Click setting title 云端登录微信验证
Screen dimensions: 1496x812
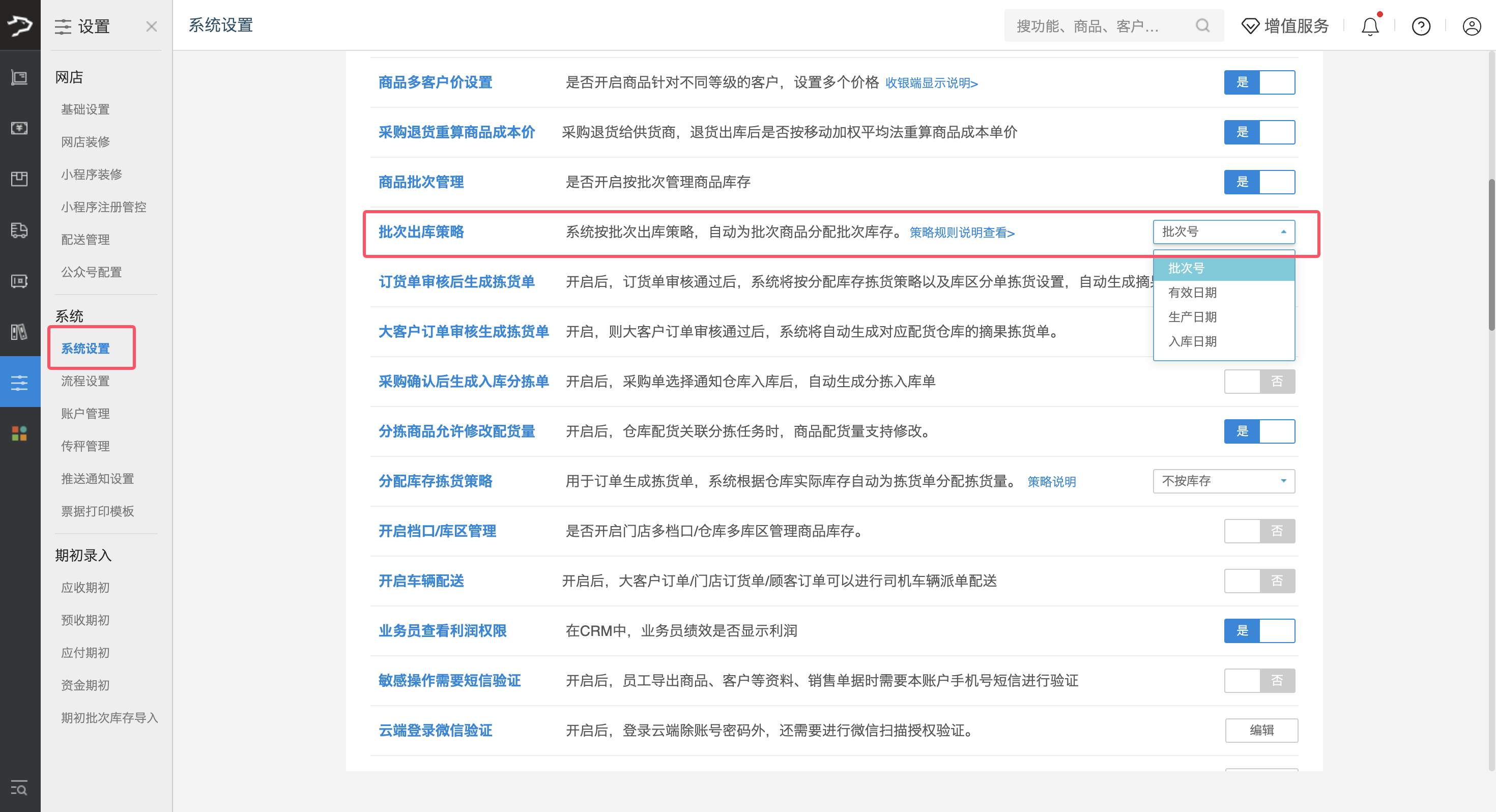tap(435, 730)
